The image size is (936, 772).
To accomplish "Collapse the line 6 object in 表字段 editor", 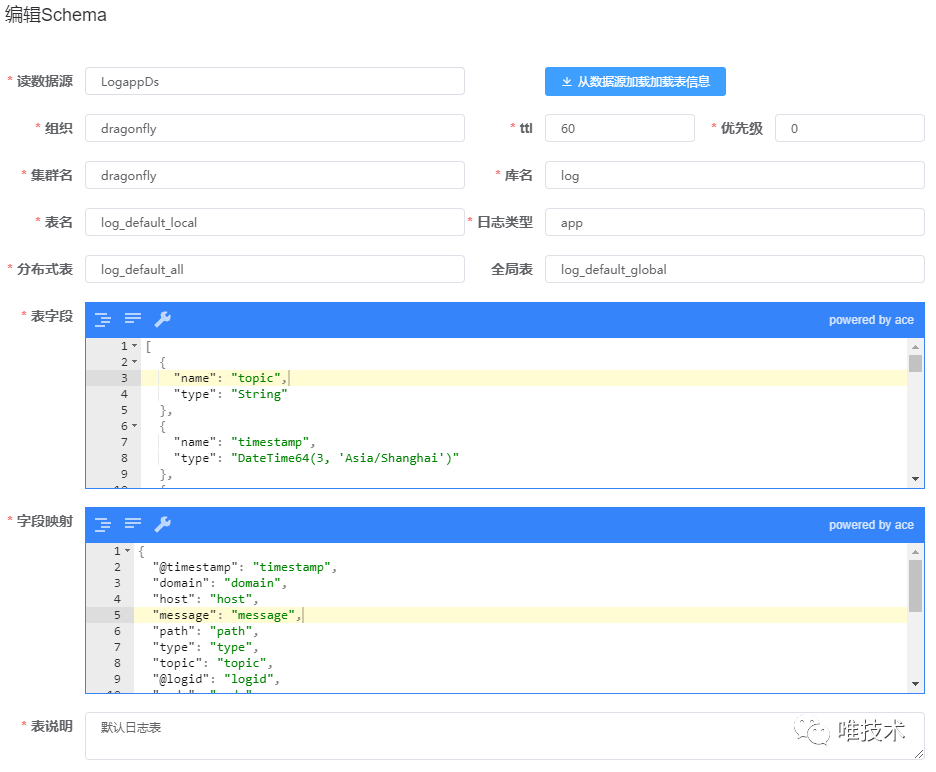I will click(135, 426).
